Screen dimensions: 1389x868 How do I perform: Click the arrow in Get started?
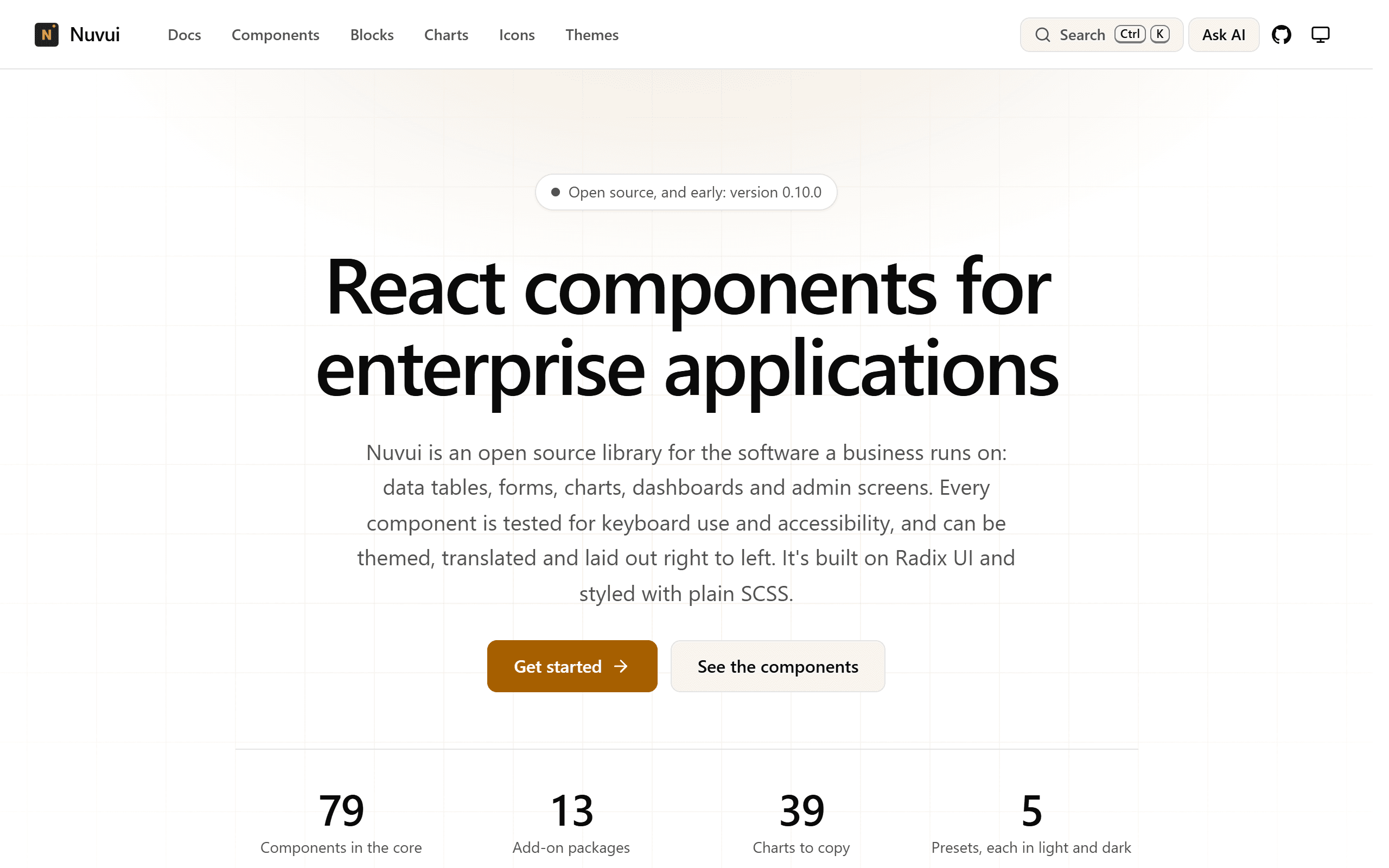[x=621, y=666]
